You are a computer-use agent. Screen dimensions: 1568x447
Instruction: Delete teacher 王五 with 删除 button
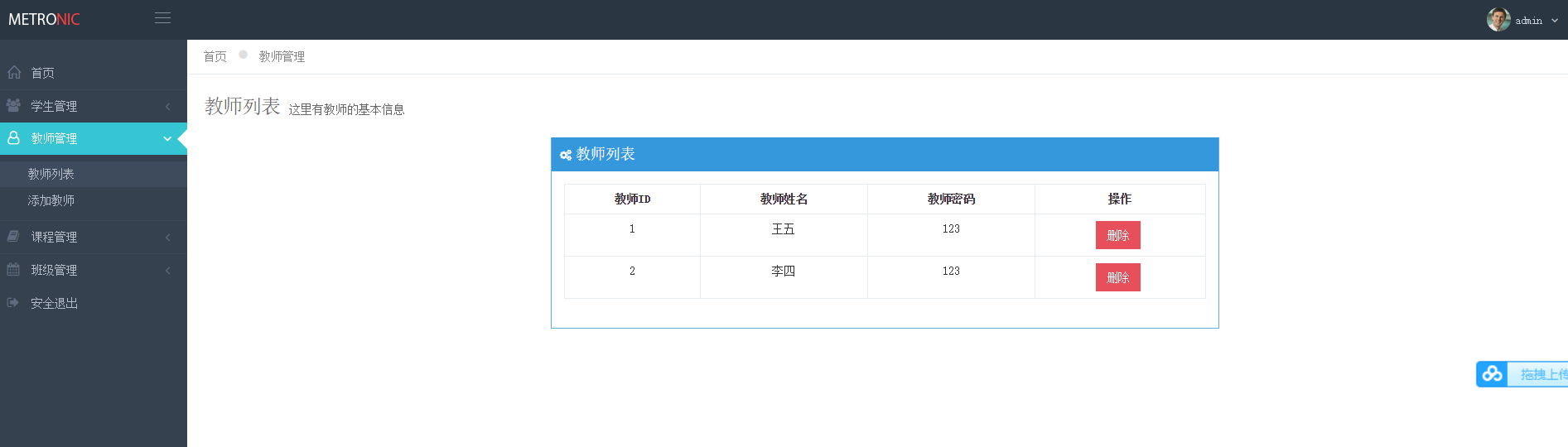tap(1117, 235)
